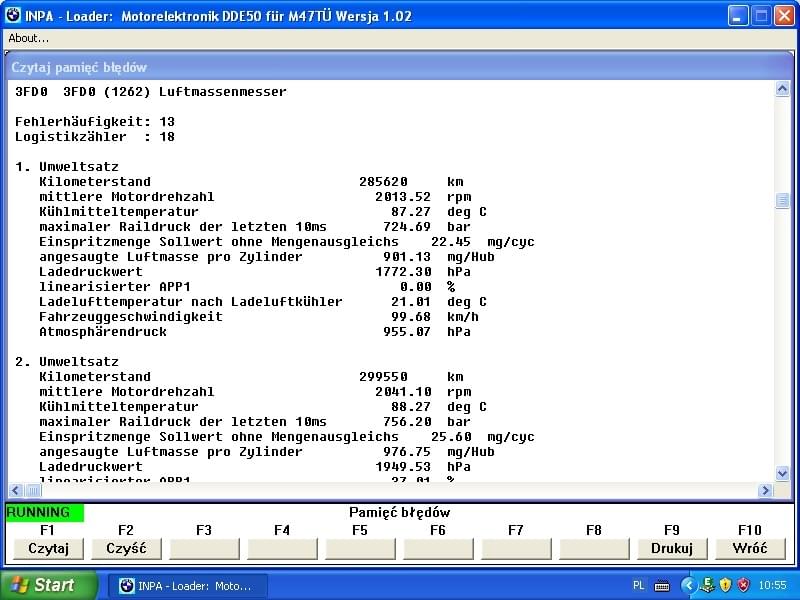The image size is (800, 600).
Task: Click motor speed value 2041.10
Action: [403, 392]
